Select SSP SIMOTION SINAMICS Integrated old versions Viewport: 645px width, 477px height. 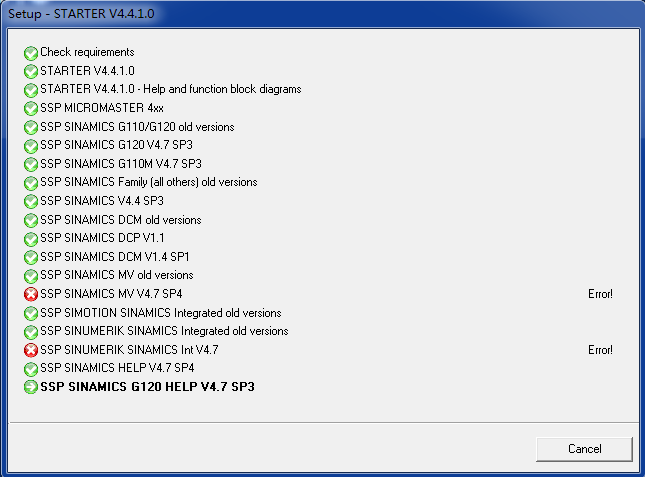[161, 313]
